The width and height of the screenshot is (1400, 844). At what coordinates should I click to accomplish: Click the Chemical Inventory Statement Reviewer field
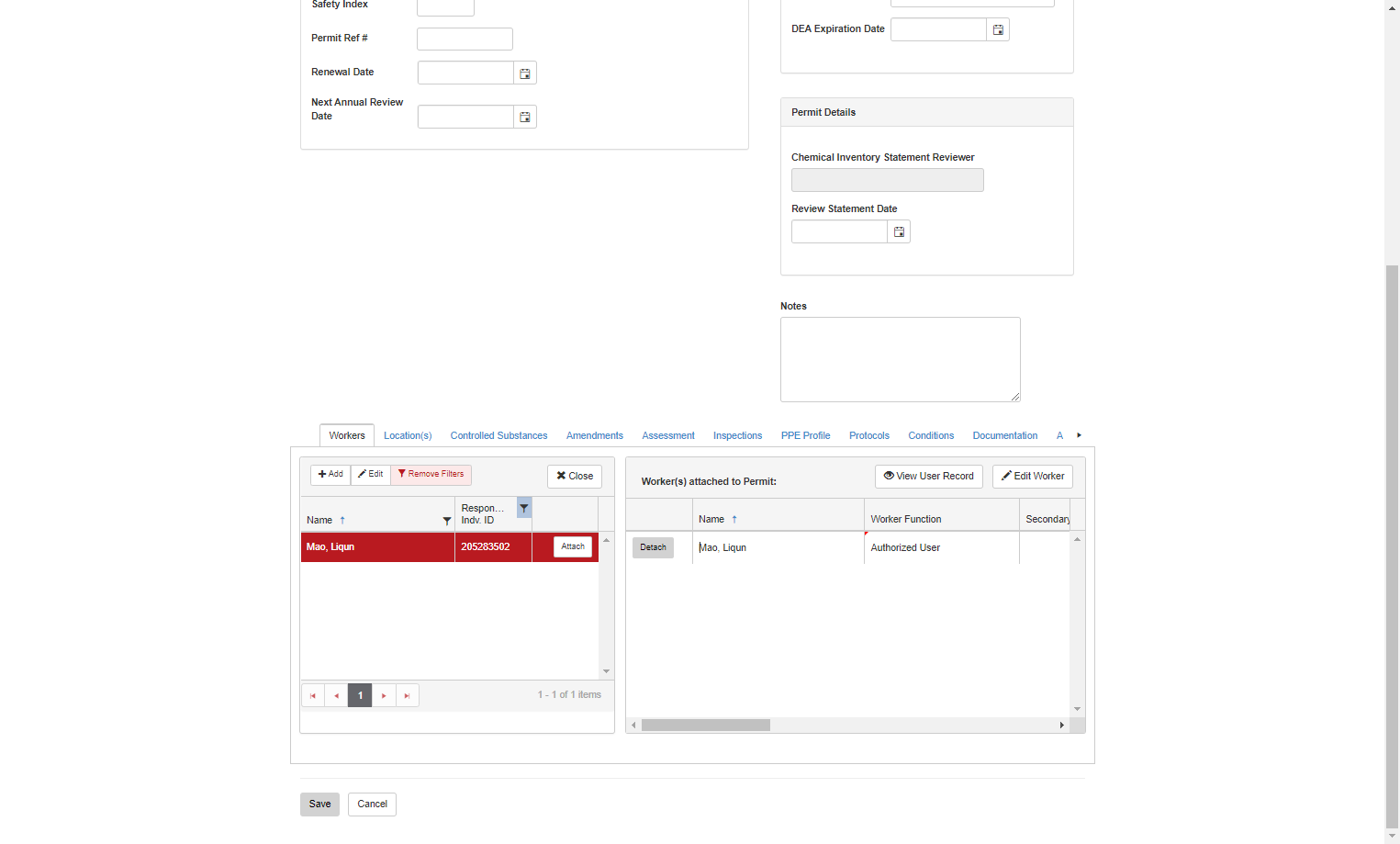coord(888,180)
